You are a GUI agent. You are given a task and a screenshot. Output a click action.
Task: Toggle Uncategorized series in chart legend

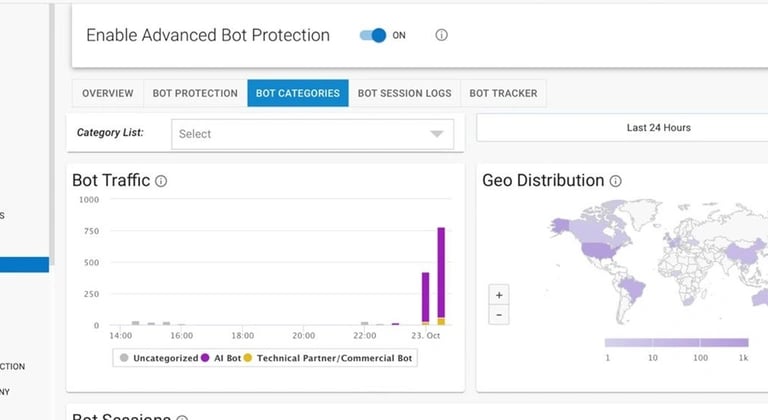coord(159,357)
